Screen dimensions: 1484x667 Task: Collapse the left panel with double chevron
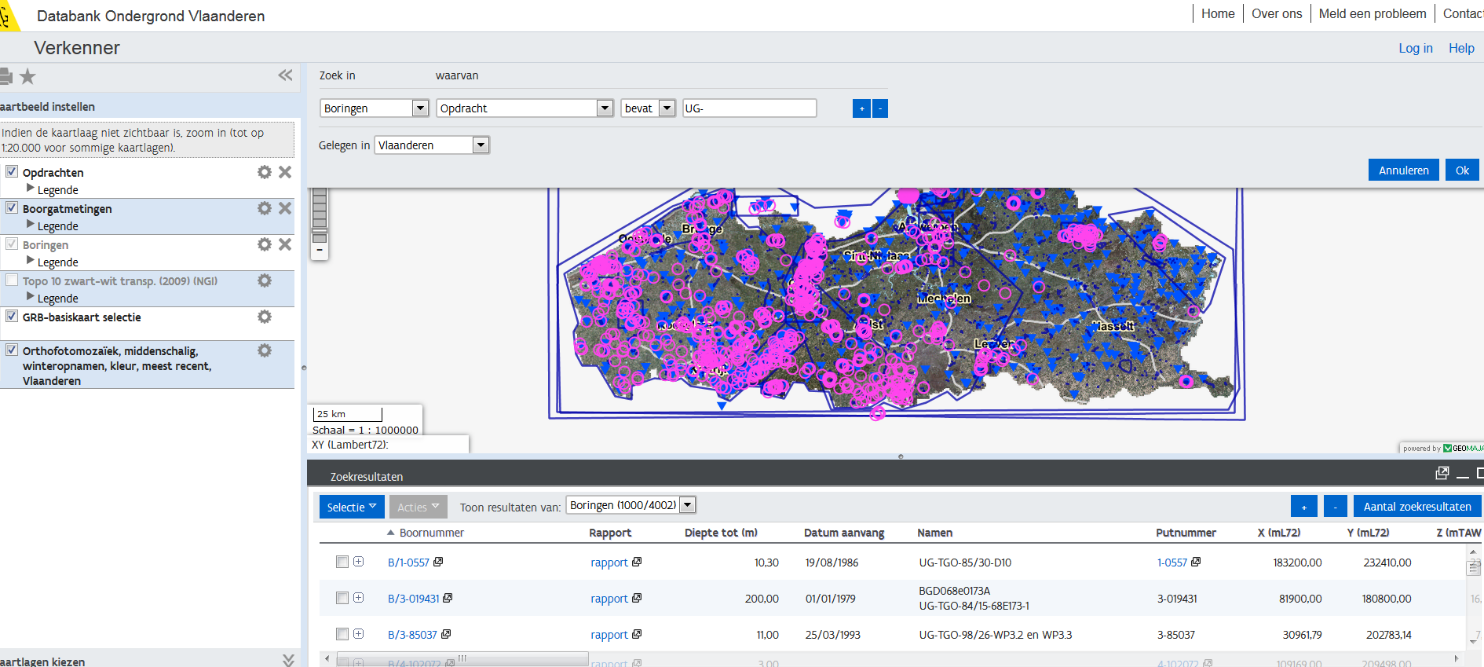coord(285,75)
